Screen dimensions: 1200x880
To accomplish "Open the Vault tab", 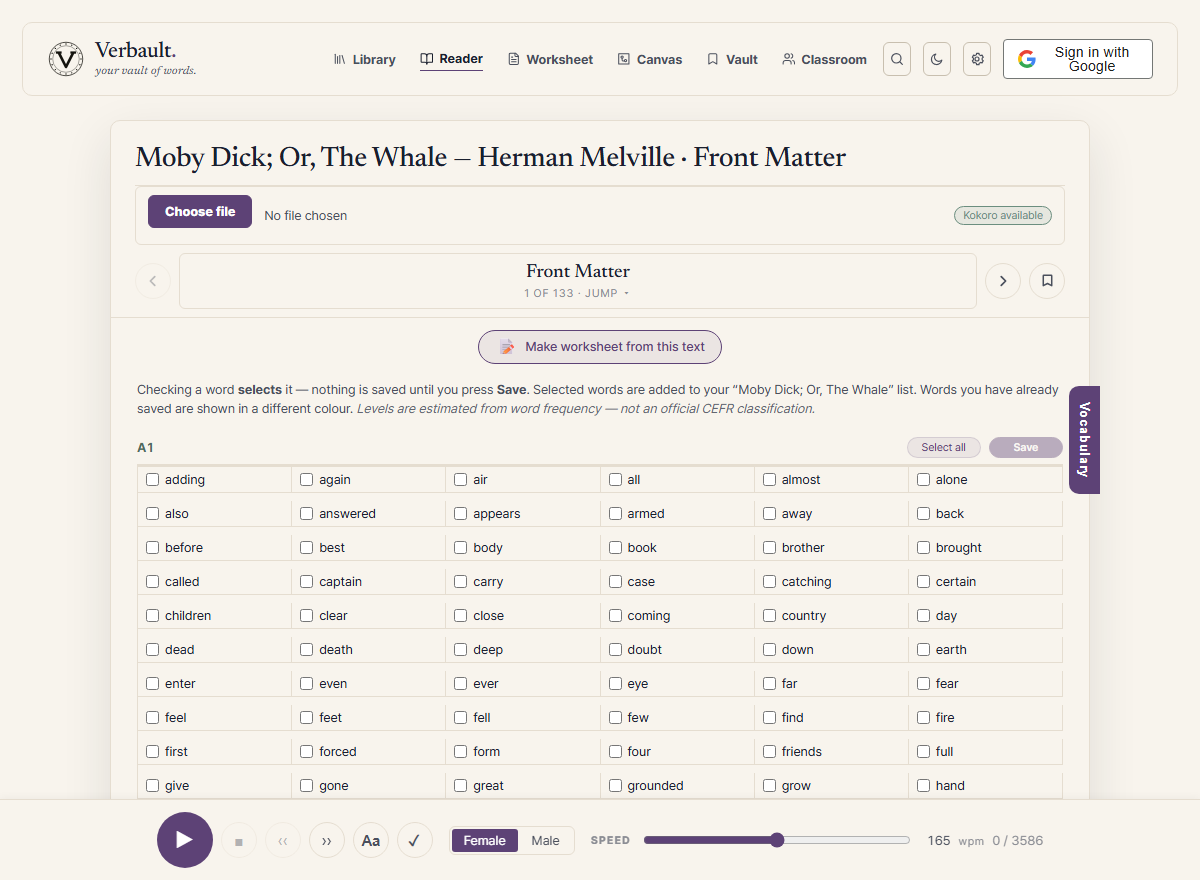I will pos(732,59).
